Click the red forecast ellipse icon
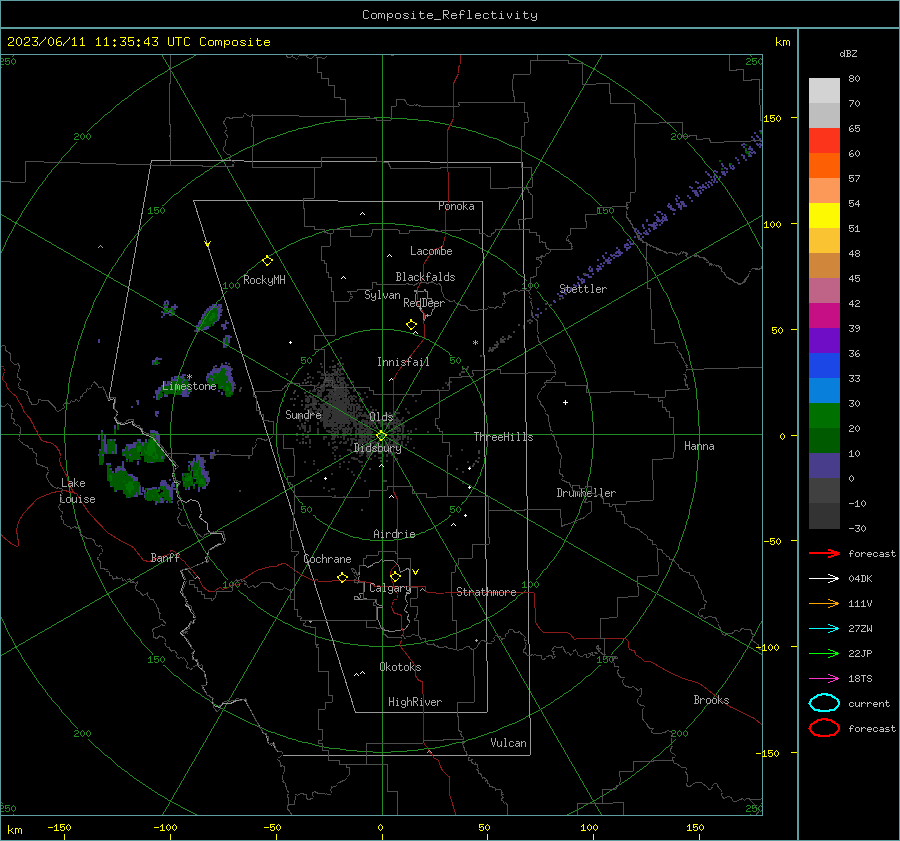The height and width of the screenshot is (841, 900). 824,728
